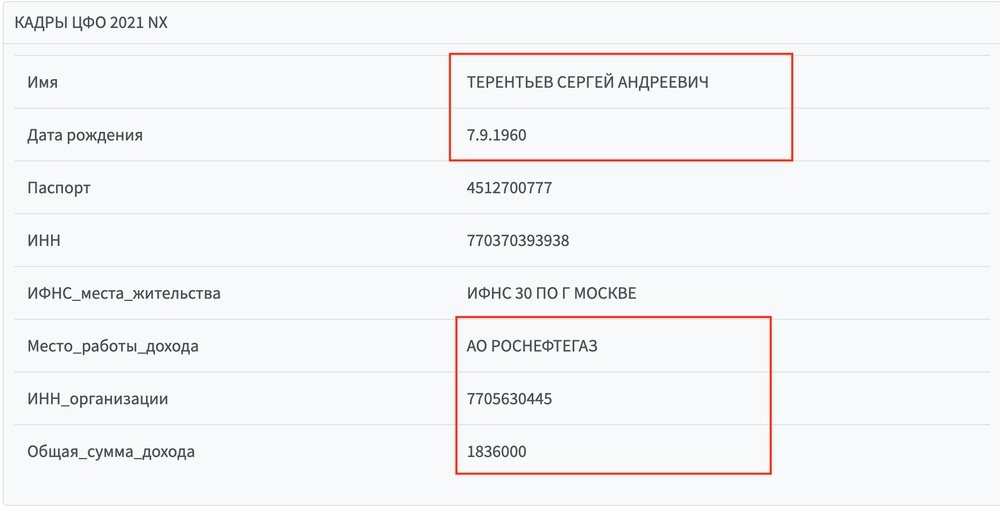Select the surname ТЕРЕНТЬЕВ
The image size is (1000, 506).
point(509,82)
